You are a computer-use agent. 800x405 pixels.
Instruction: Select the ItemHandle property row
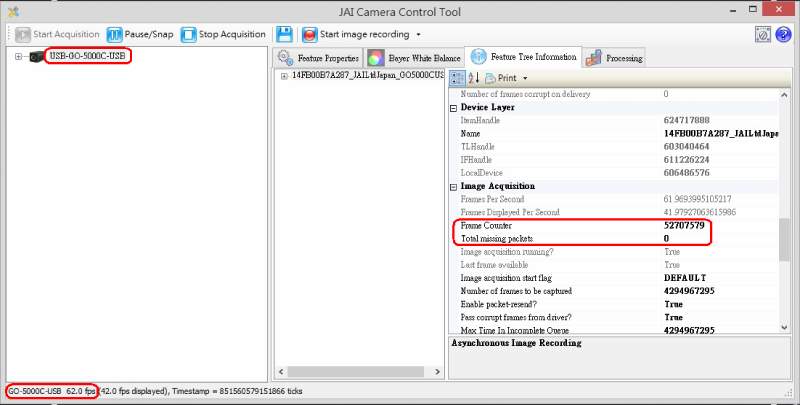coord(619,120)
